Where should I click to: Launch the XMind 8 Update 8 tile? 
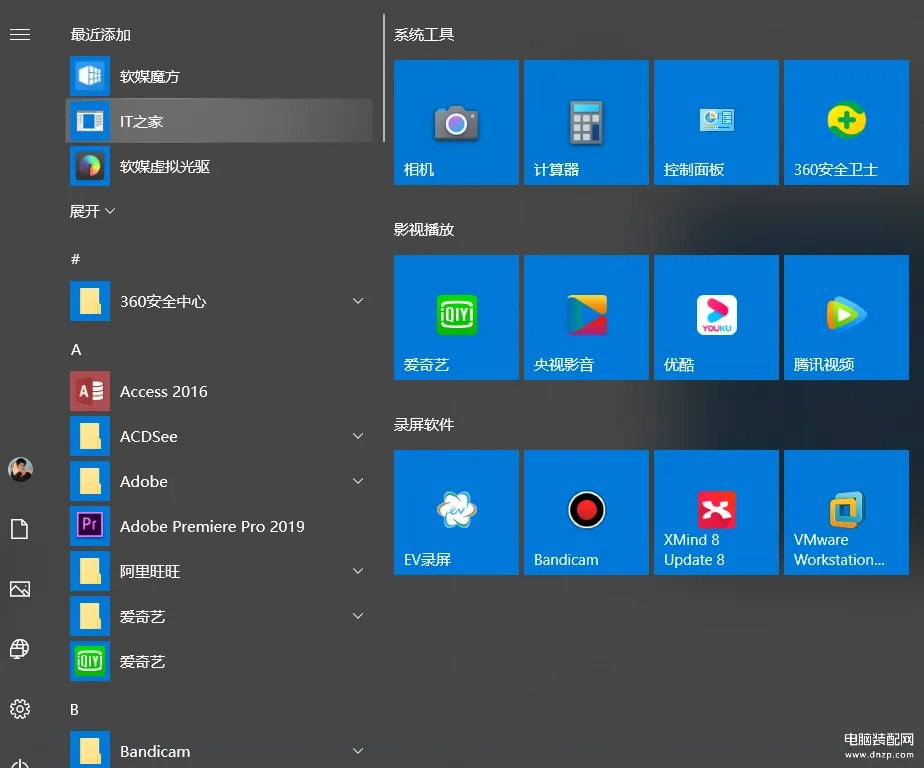[716, 511]
